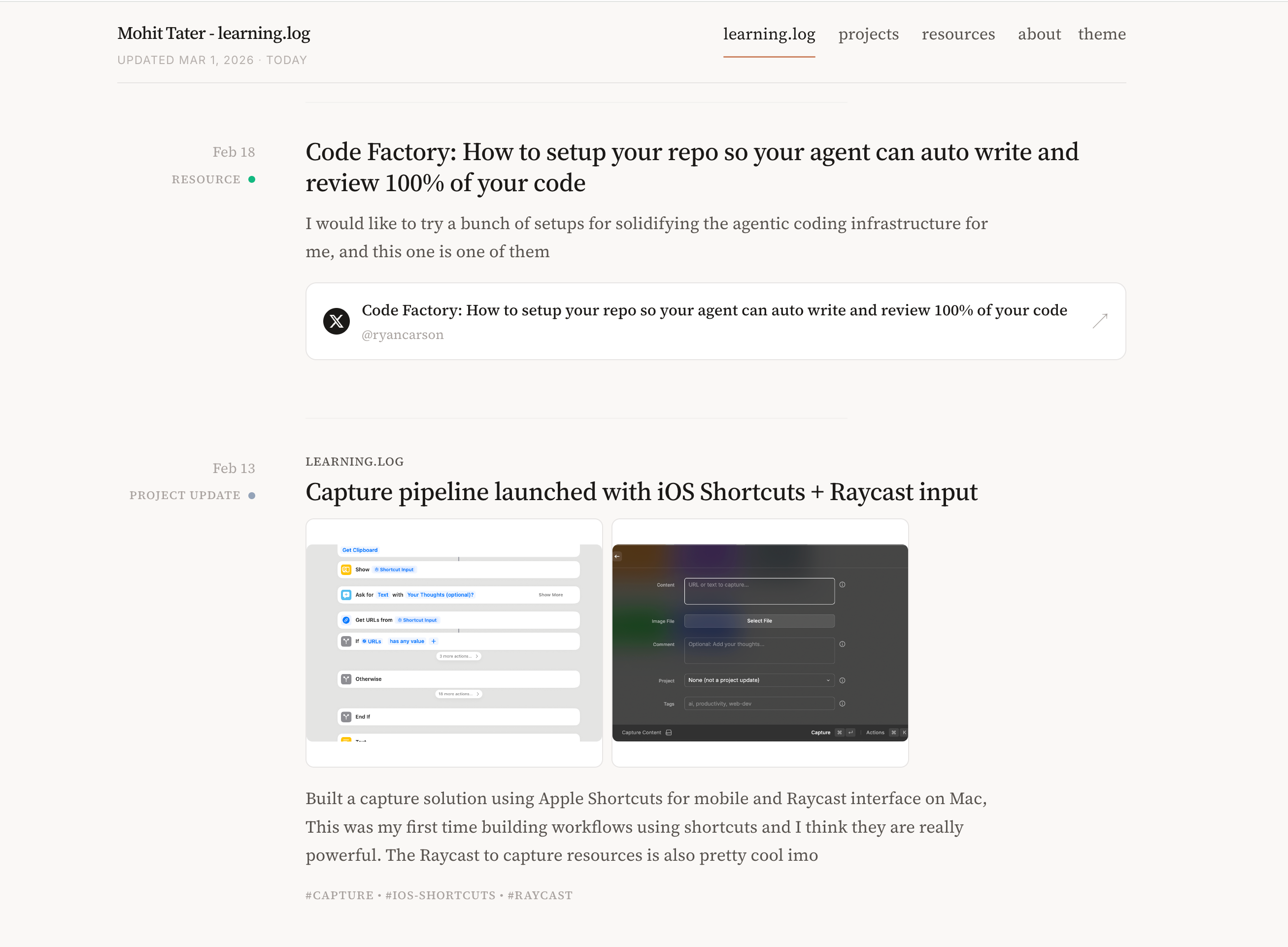Expand Show More on the Ask for Text action

[x=550, y=594]
